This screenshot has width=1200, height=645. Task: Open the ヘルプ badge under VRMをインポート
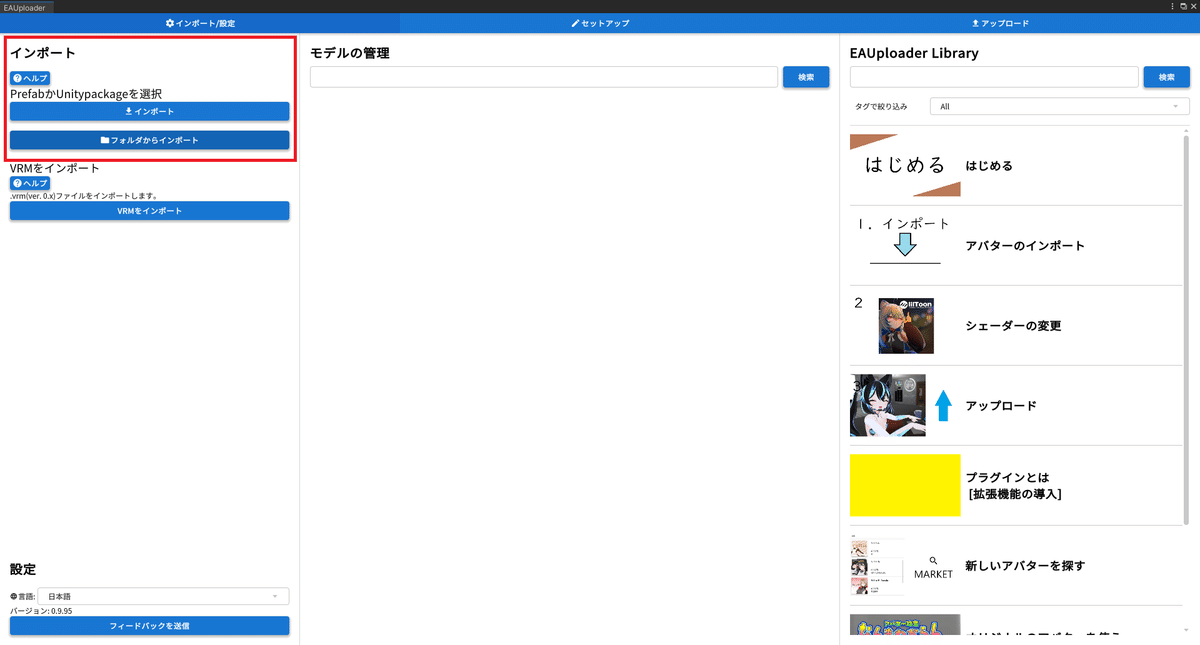[x=30, y=184]
